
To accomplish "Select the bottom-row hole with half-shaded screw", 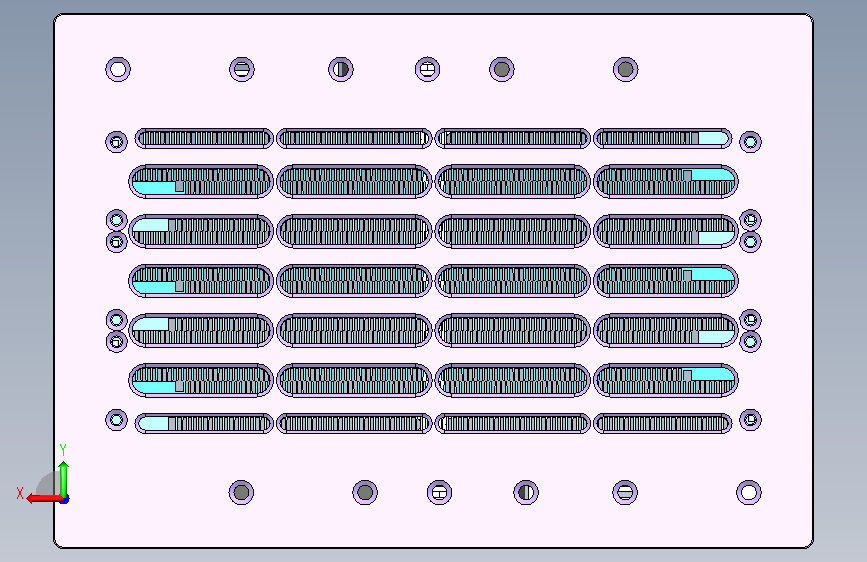I will [526, 492].
